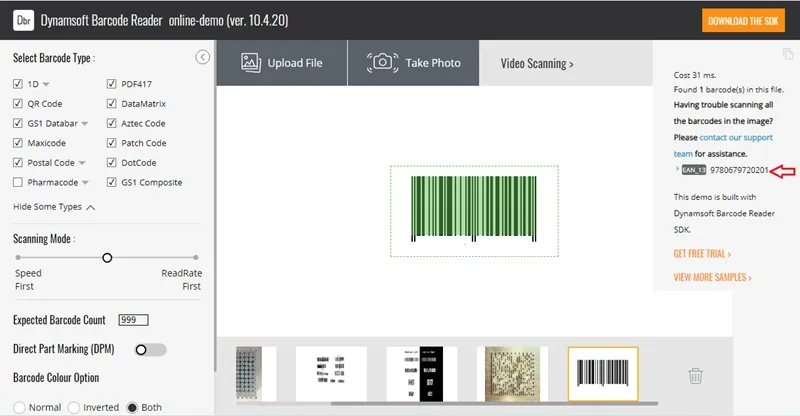Viewport: 800px width, 416px height.
Task: Expand the Postal Code dropdown arrow
Action: click(x=82, y=163)
